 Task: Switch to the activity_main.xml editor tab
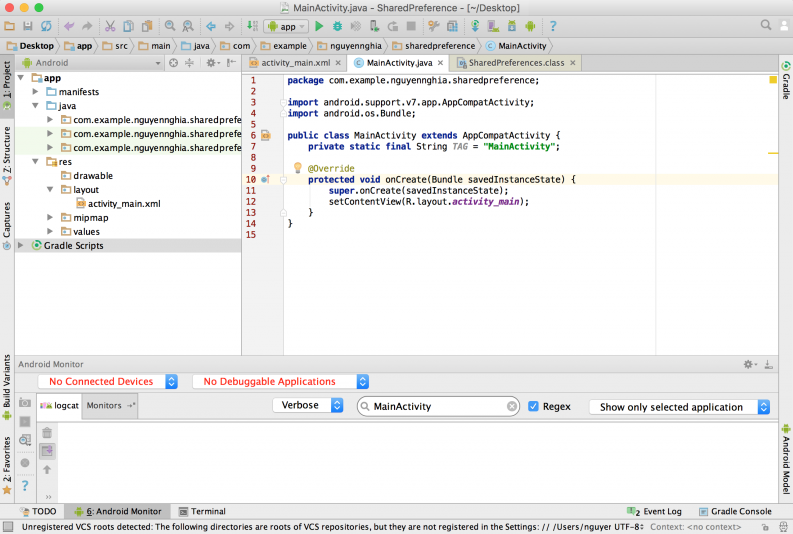tap(296, 63)
